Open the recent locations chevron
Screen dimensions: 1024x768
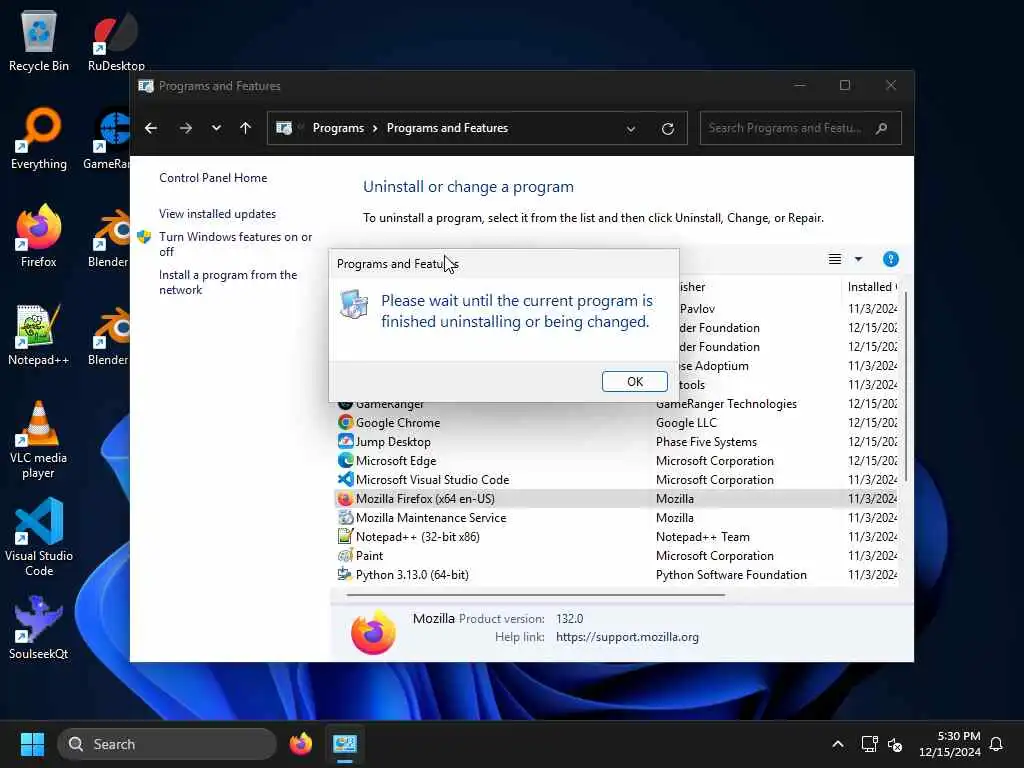tap(216, 128)
